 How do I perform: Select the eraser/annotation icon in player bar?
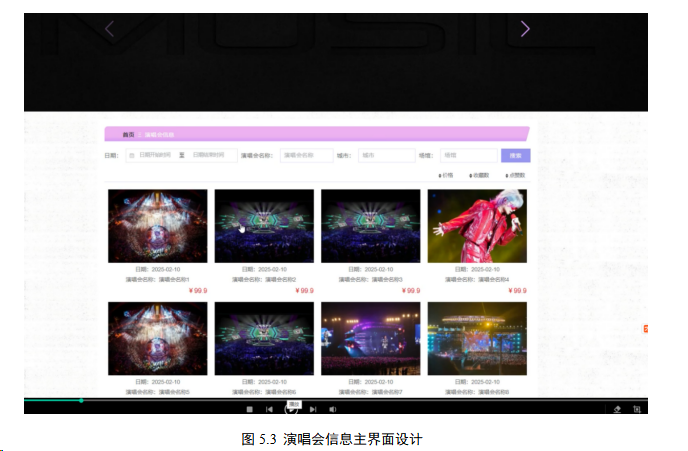point(617,409)
